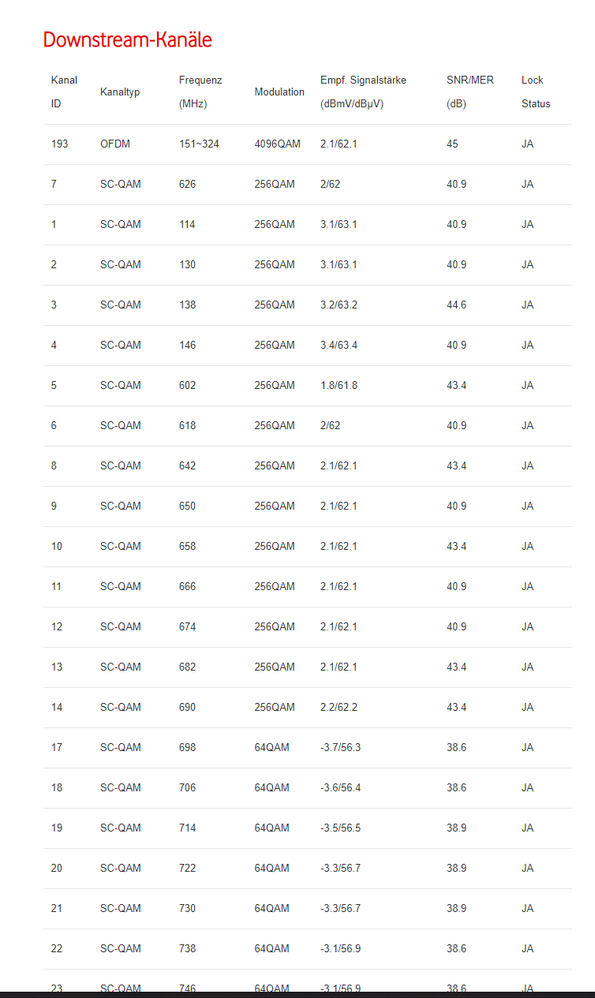Click the SNR/MER (dB) column header
The height and width of the screenshot is (998, 595).
470,92
